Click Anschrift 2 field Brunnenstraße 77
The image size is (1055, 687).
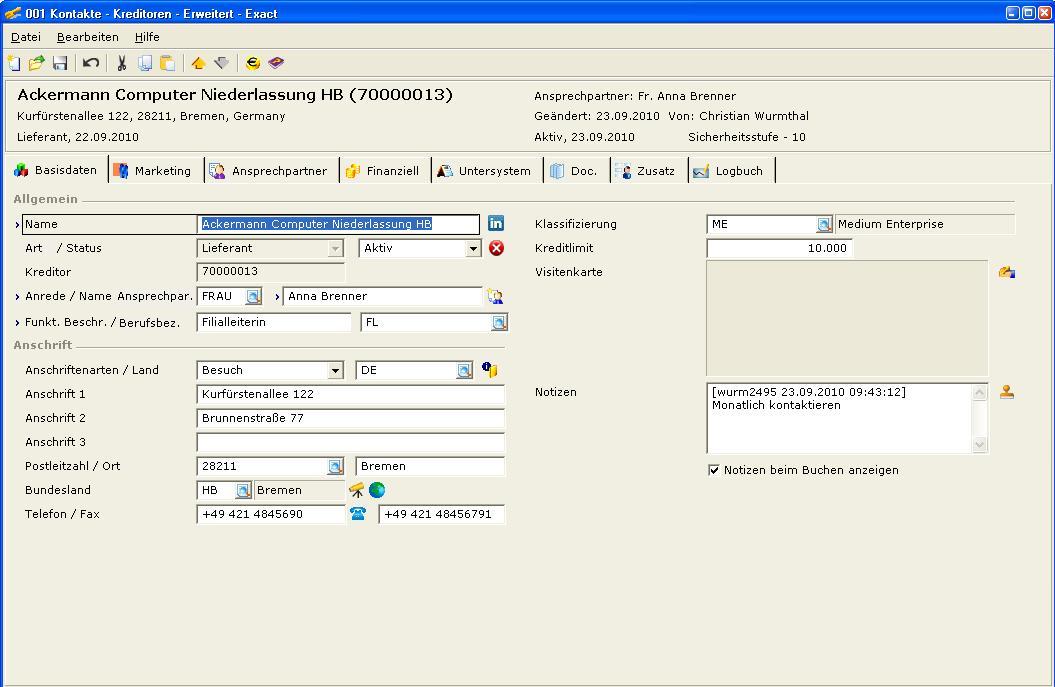(x=350, y=419)
